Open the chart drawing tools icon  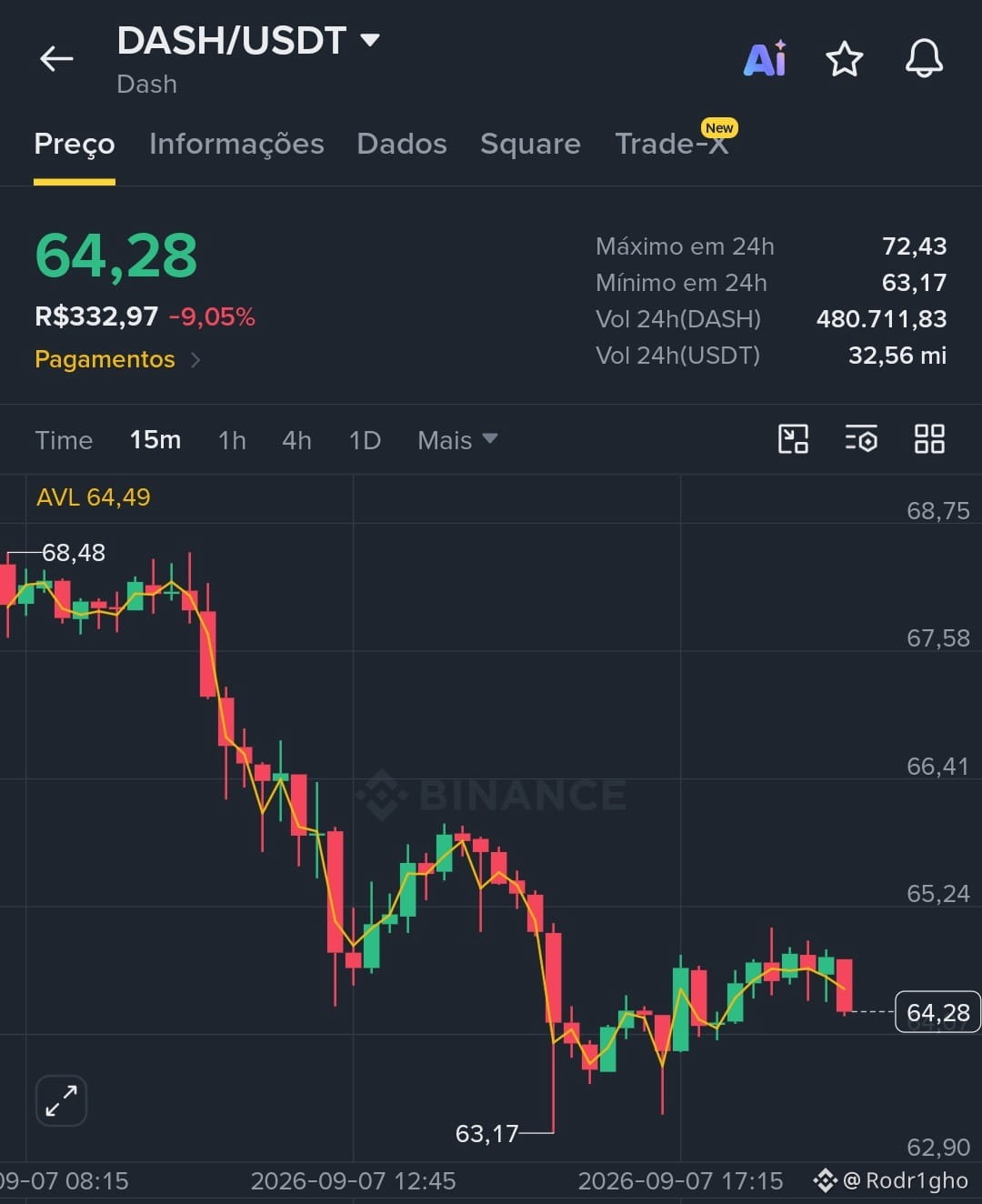point(794,439)
